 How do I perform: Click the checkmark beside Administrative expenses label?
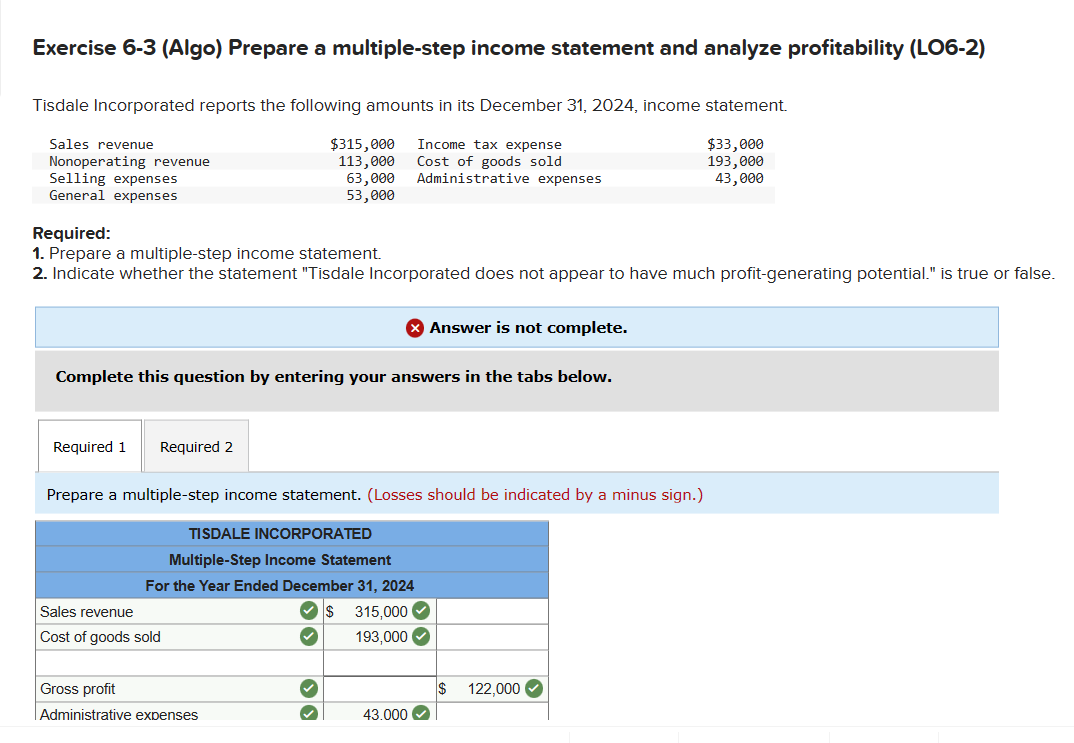tap(308, 713)
